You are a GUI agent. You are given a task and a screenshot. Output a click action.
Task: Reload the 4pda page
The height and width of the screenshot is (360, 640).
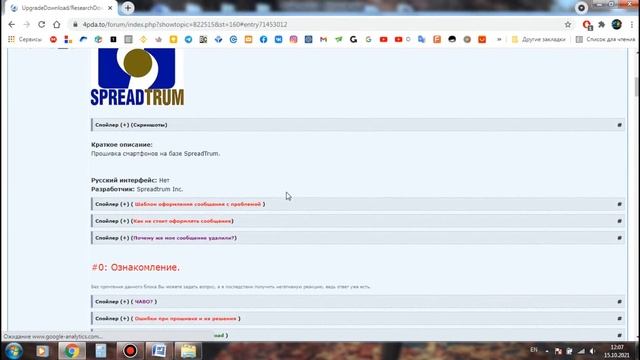(x=42, y=24)
